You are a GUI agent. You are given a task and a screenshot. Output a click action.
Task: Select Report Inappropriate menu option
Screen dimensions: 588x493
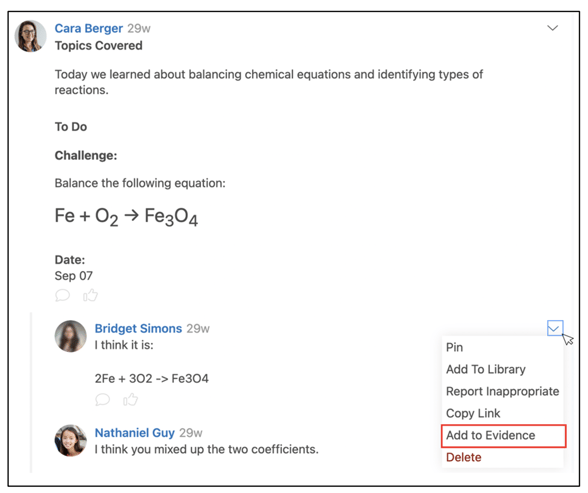[502, 391]
